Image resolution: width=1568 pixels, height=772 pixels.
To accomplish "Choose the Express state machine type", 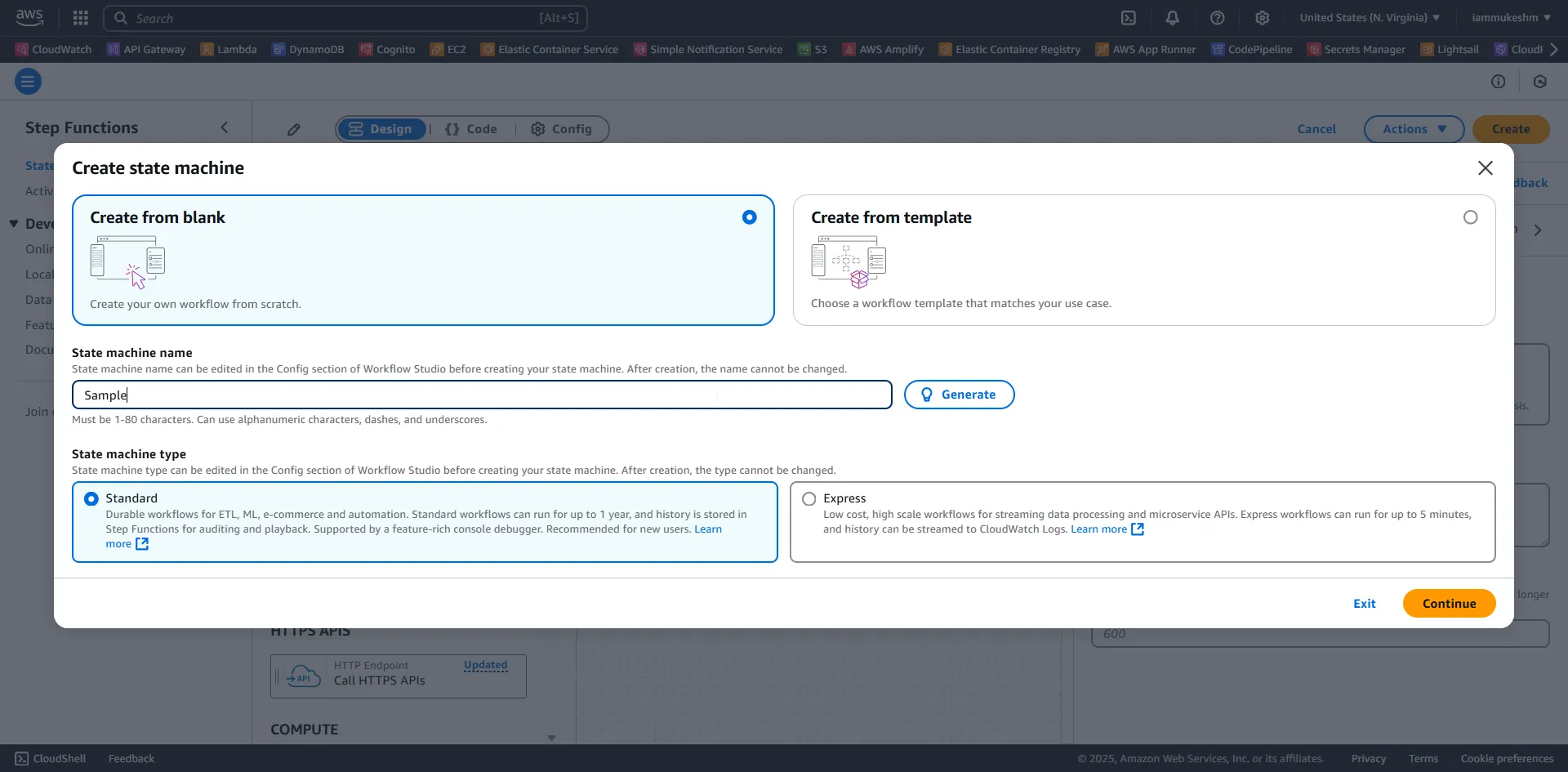I will [x=809, y=499].
